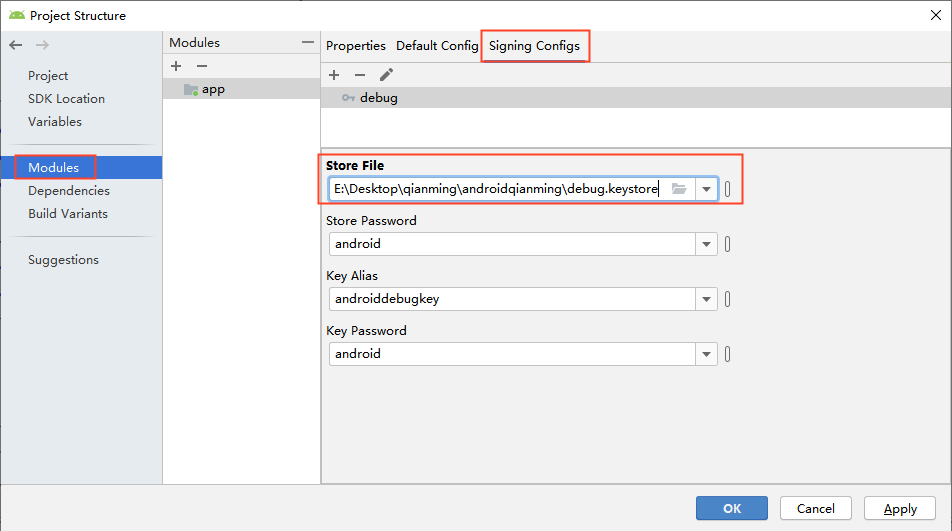Image resolution: width=952 pixels, height=531 pixels.
Task: Switch to the Properties tab
Action: pyautogui.click(x=356, y=46)
